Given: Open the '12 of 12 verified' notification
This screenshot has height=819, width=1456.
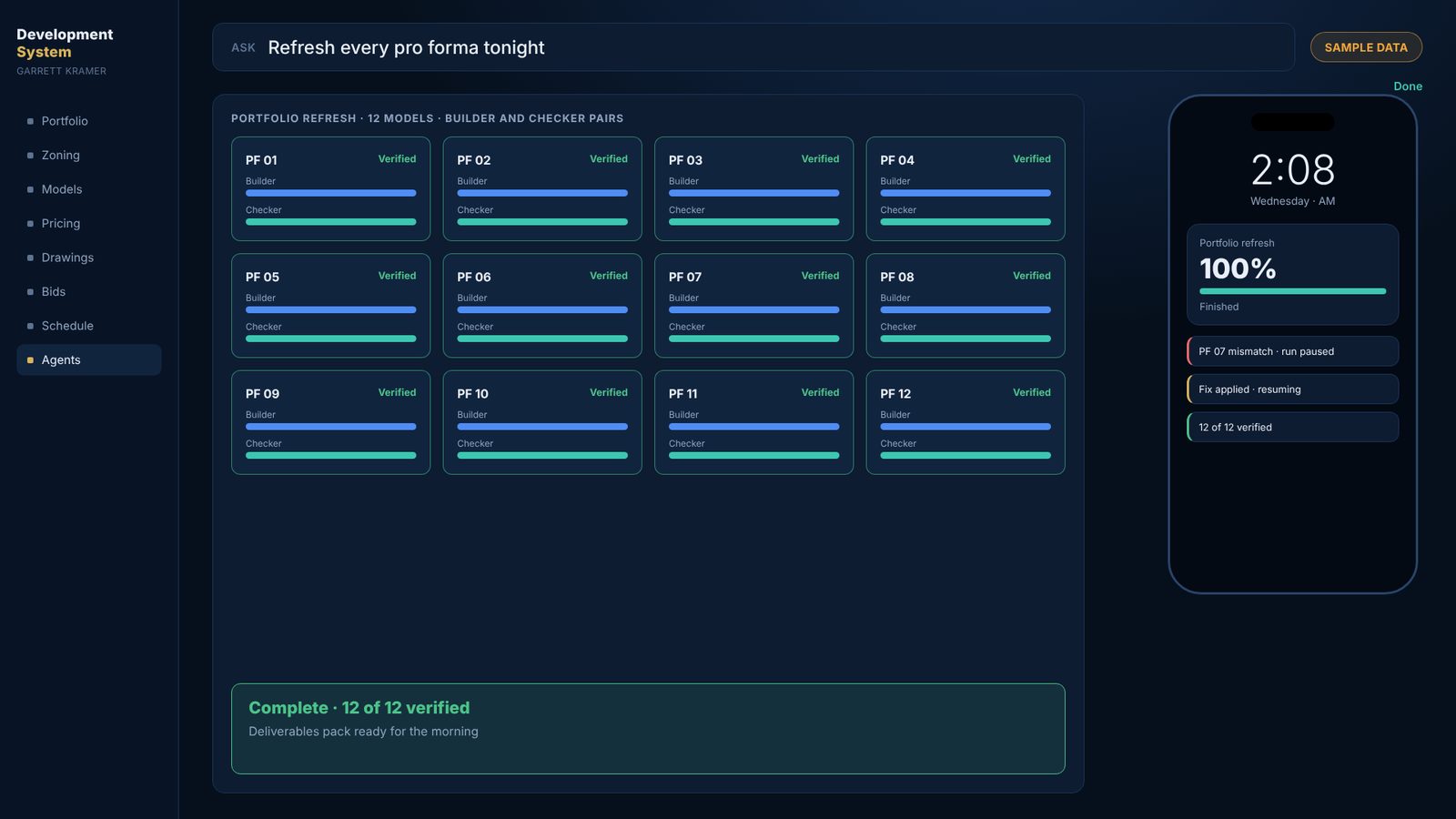Looking at the screenshot, I should click(1292, 427).
